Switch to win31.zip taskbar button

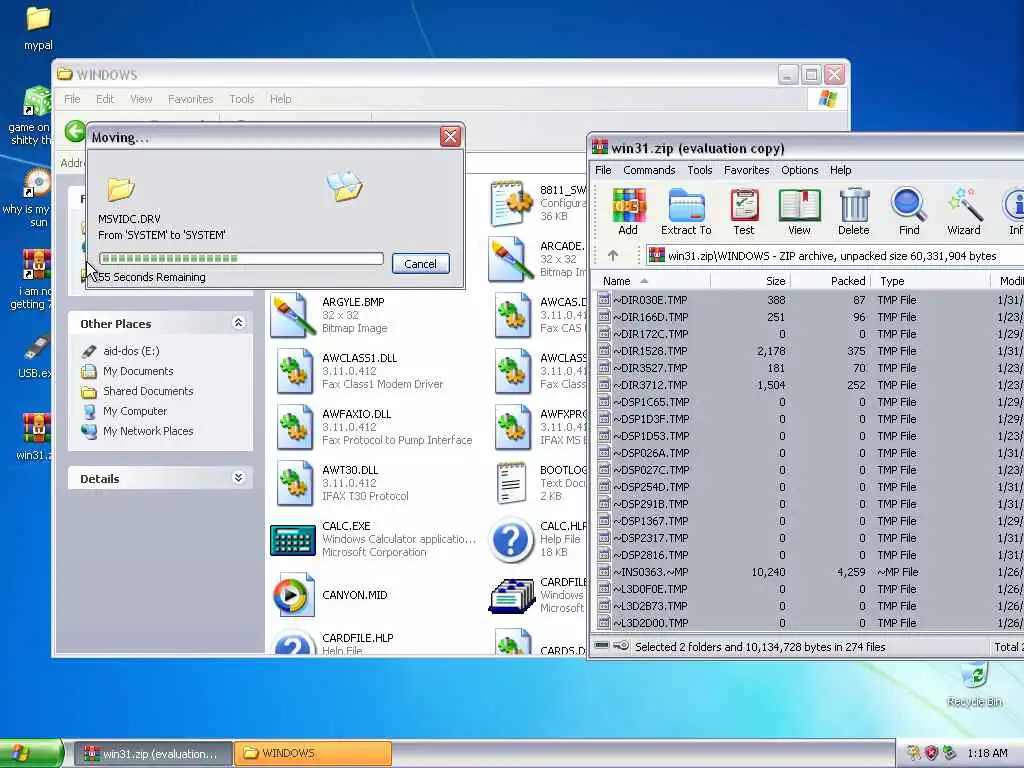152,754
